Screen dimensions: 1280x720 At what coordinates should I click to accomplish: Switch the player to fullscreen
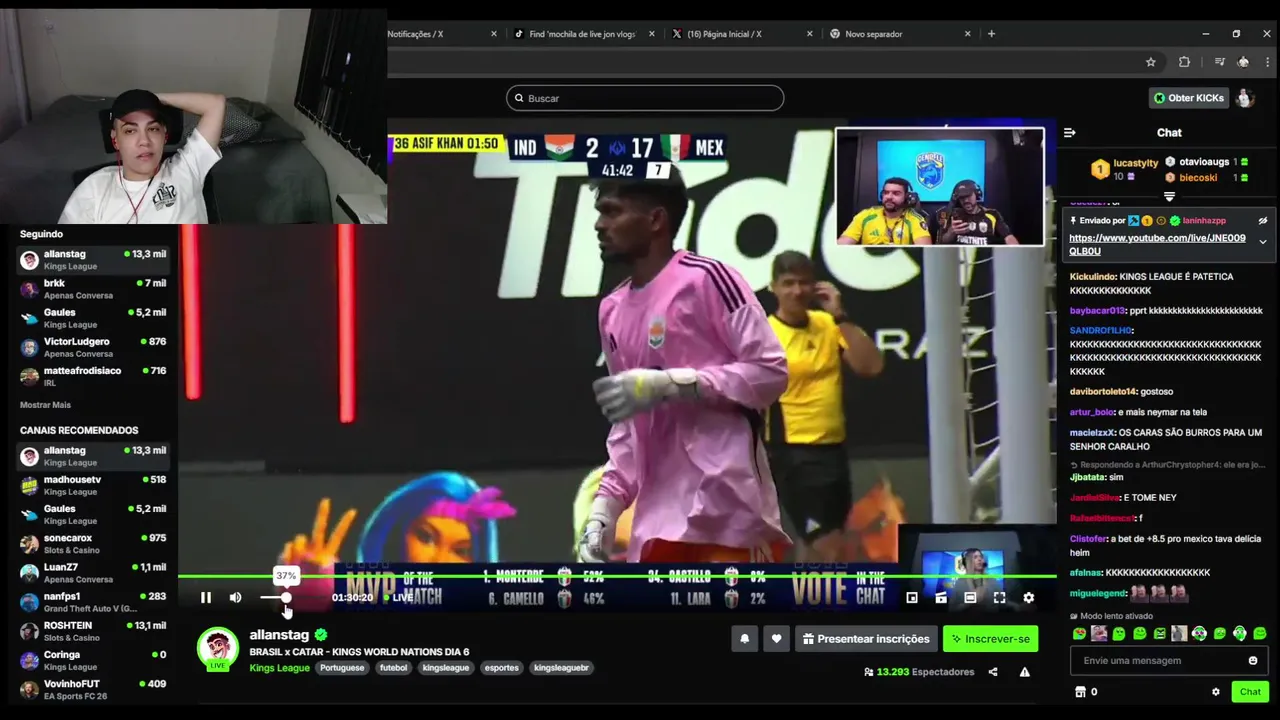pos(999,598)
